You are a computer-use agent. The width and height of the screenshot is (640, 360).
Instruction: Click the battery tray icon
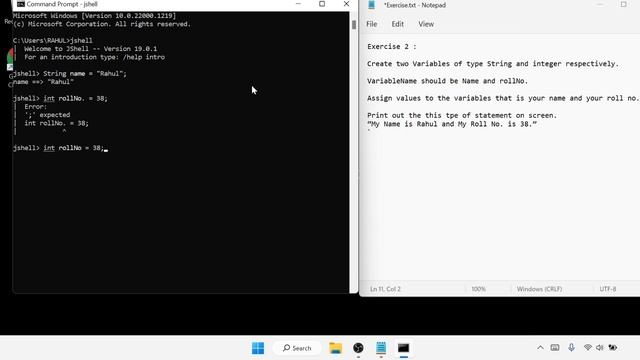pos(613,348)
